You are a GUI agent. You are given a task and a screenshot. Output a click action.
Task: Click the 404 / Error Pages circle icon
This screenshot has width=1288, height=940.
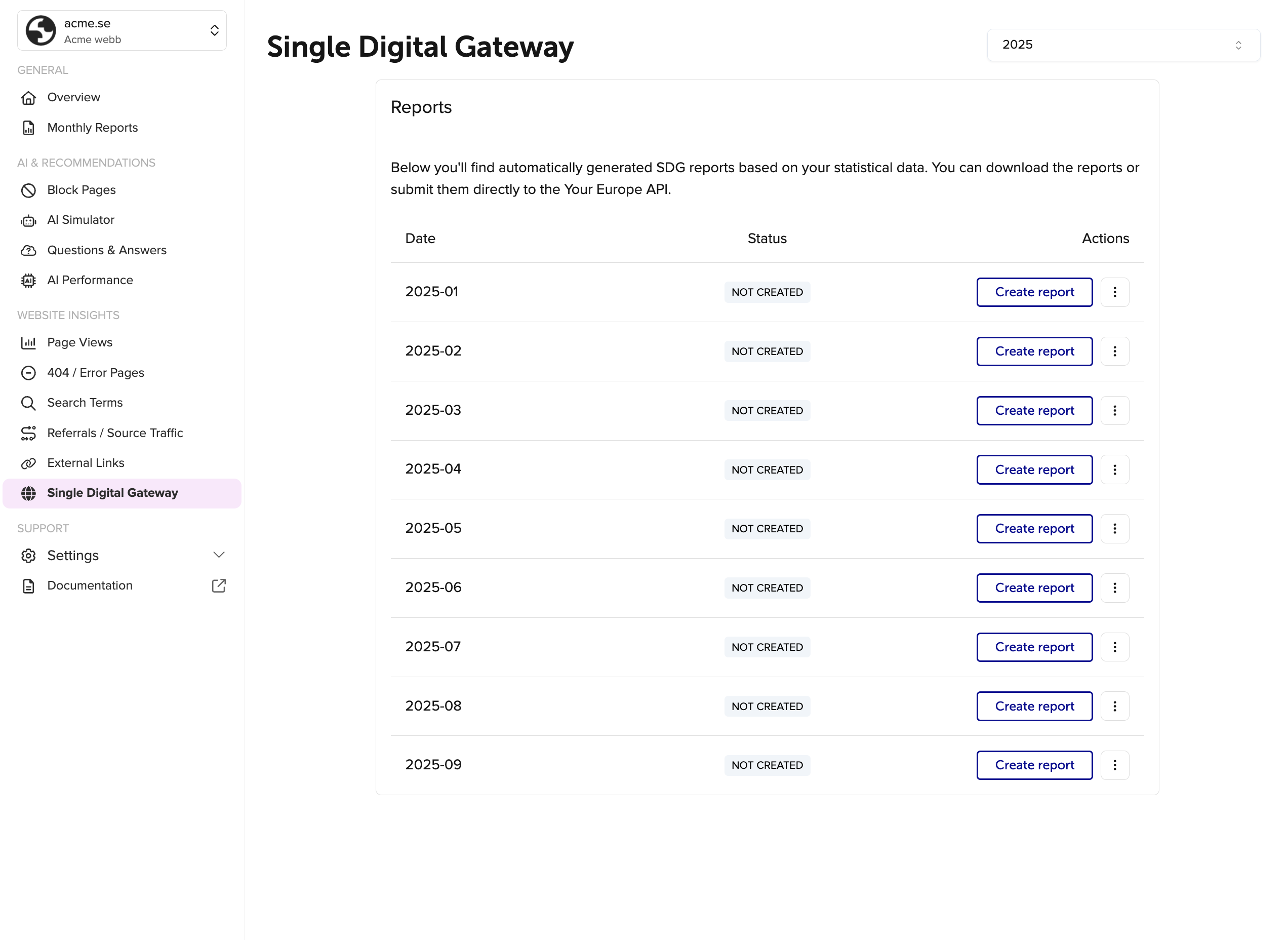click(x=28, y=373)
